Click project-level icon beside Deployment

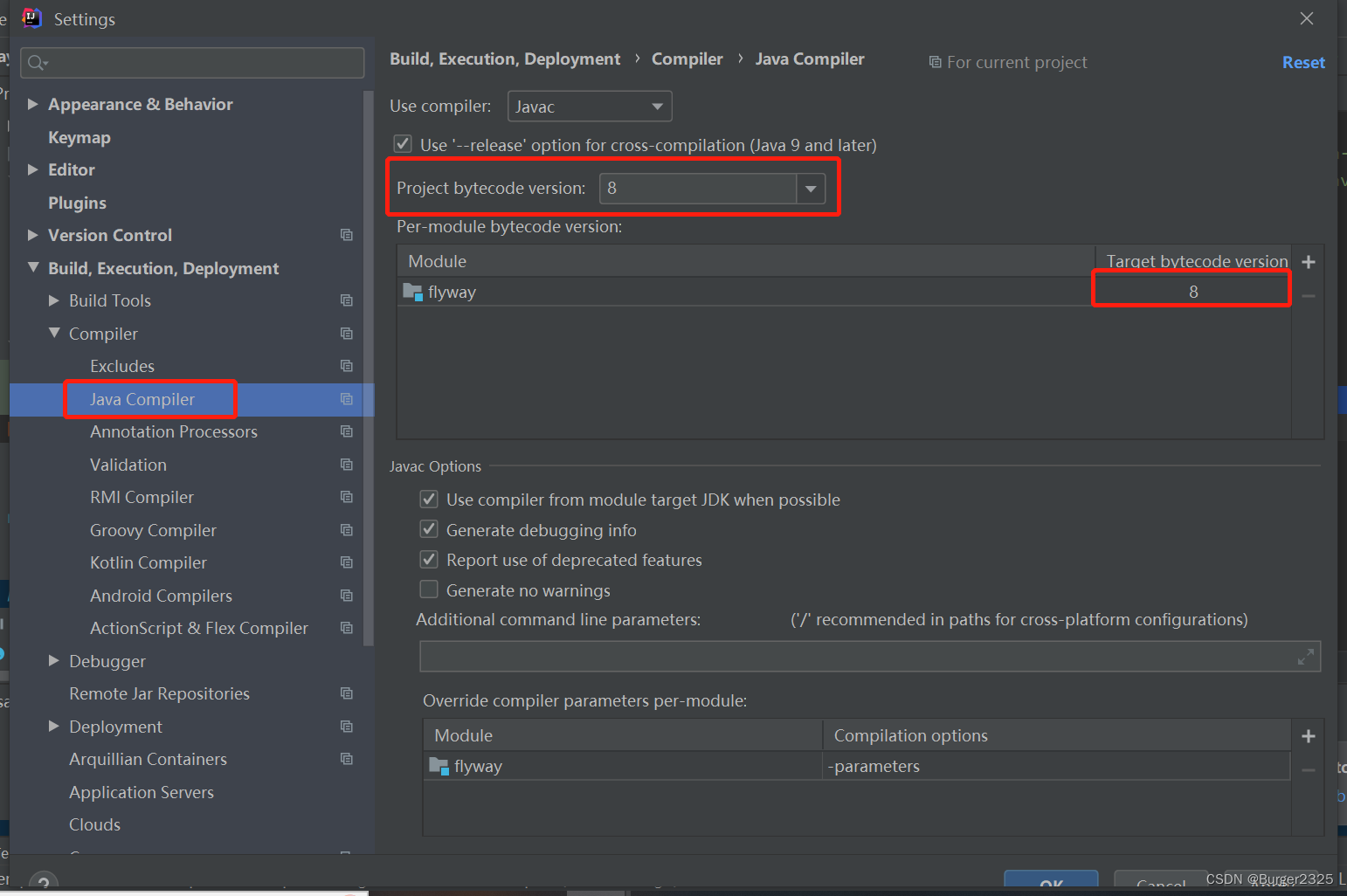point(347,727)
